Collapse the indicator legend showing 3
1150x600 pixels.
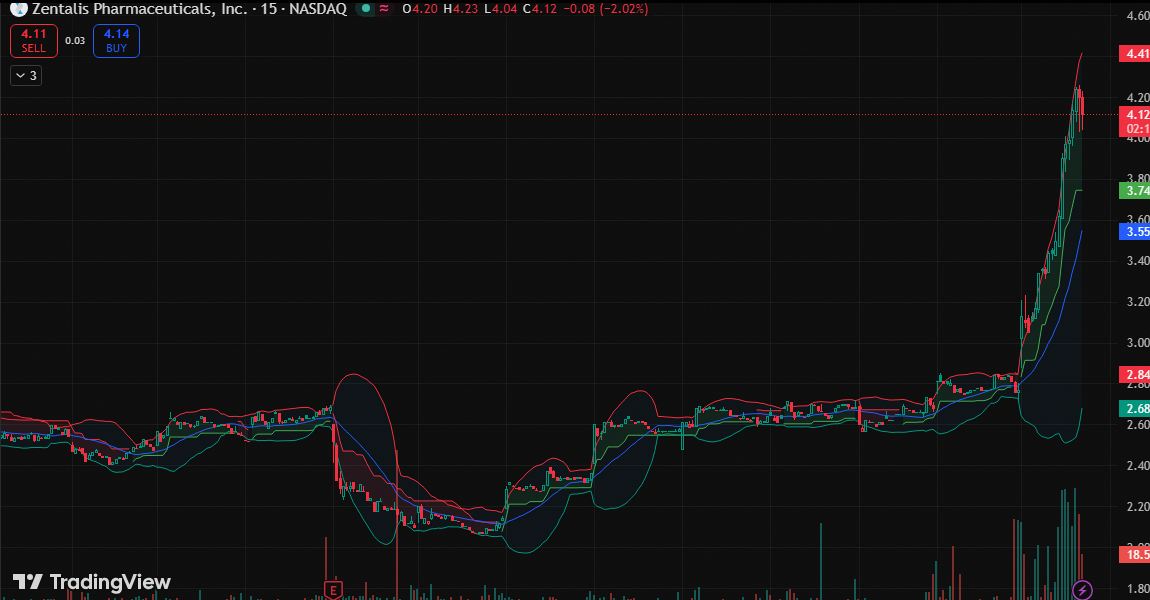coord(26,76)
